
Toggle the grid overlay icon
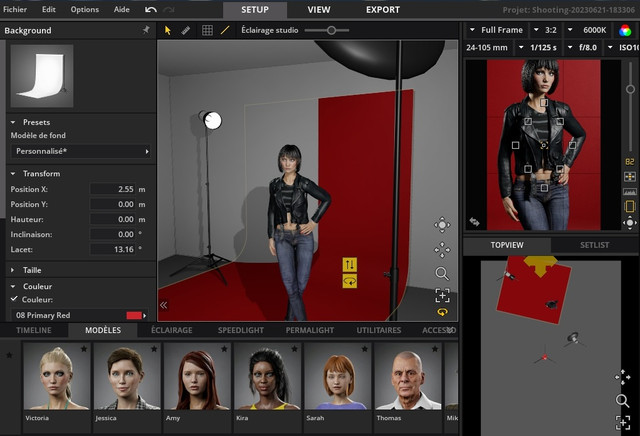207,30
